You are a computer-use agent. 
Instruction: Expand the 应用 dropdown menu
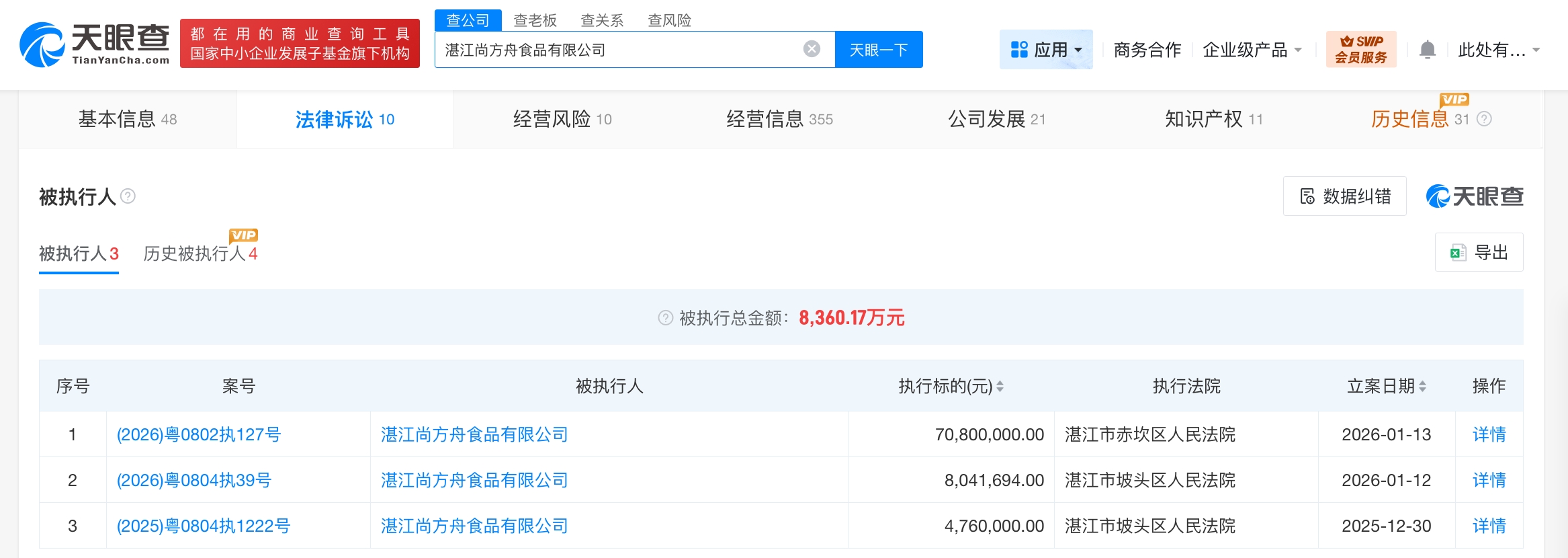(1046, 50)
